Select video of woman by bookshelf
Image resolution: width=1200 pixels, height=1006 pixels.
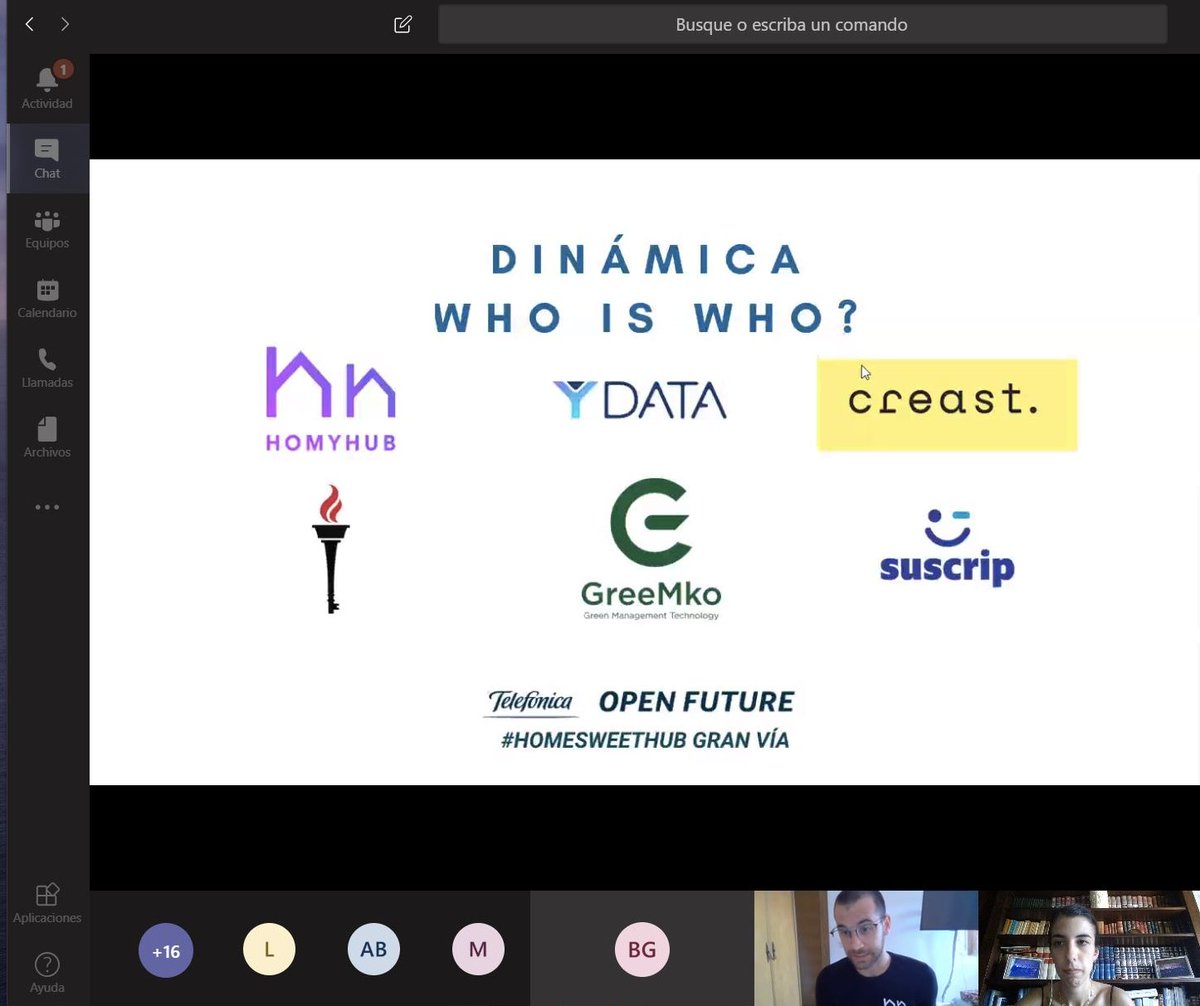tap(1090, 948)
